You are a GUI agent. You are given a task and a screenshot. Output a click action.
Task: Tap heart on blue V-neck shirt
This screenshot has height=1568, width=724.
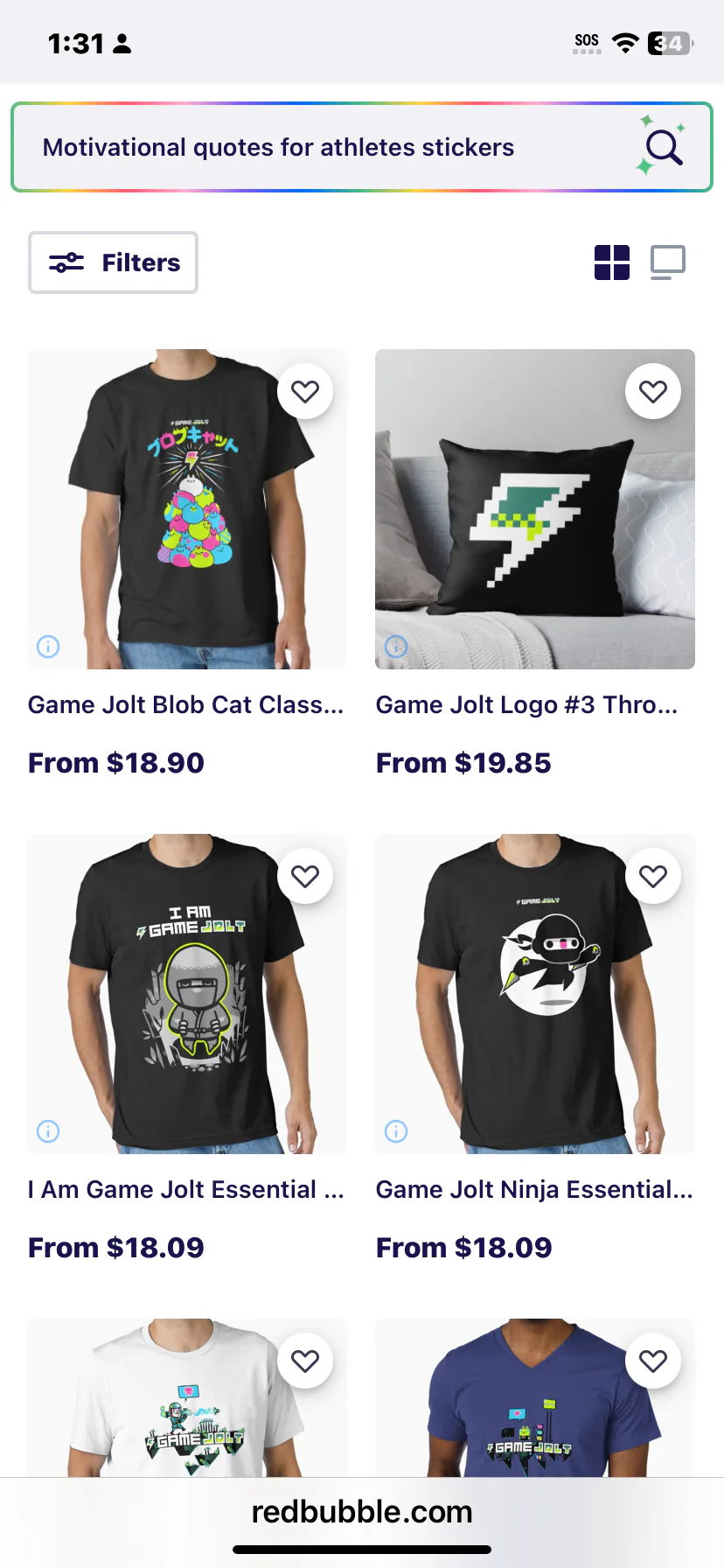(653, 1361)
